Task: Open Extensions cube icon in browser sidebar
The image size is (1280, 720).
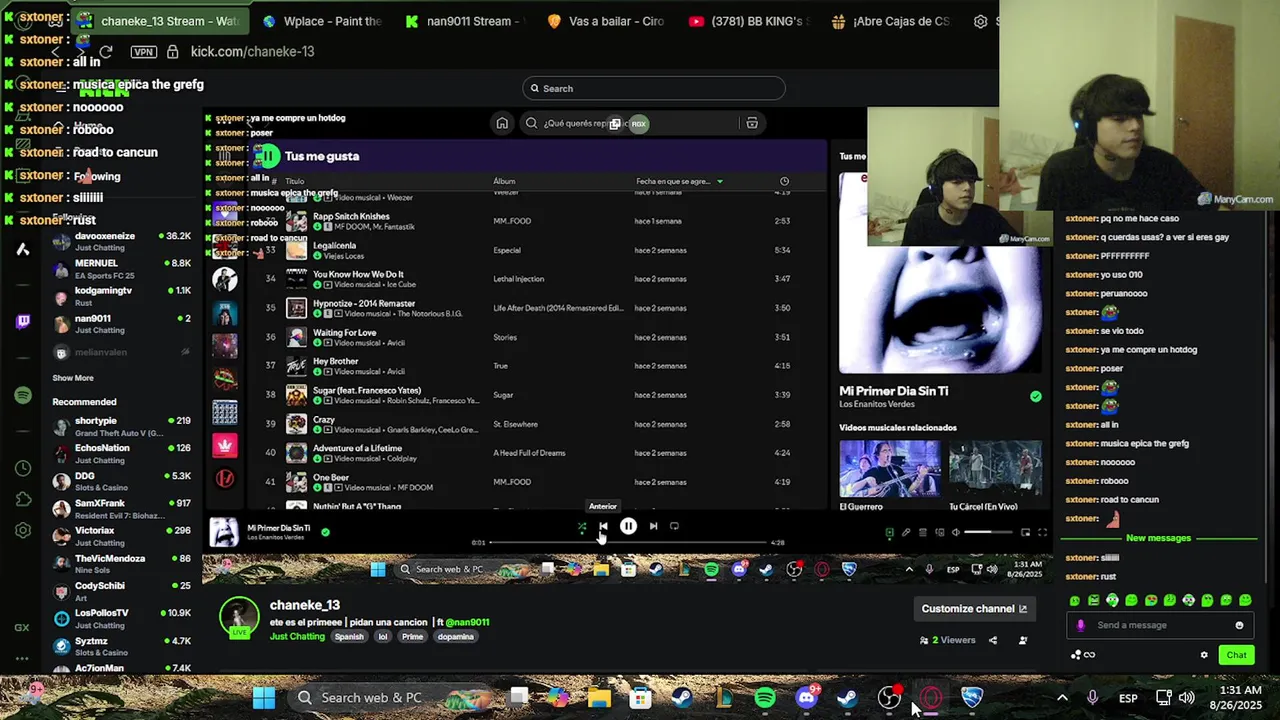Action: (22, 499)
